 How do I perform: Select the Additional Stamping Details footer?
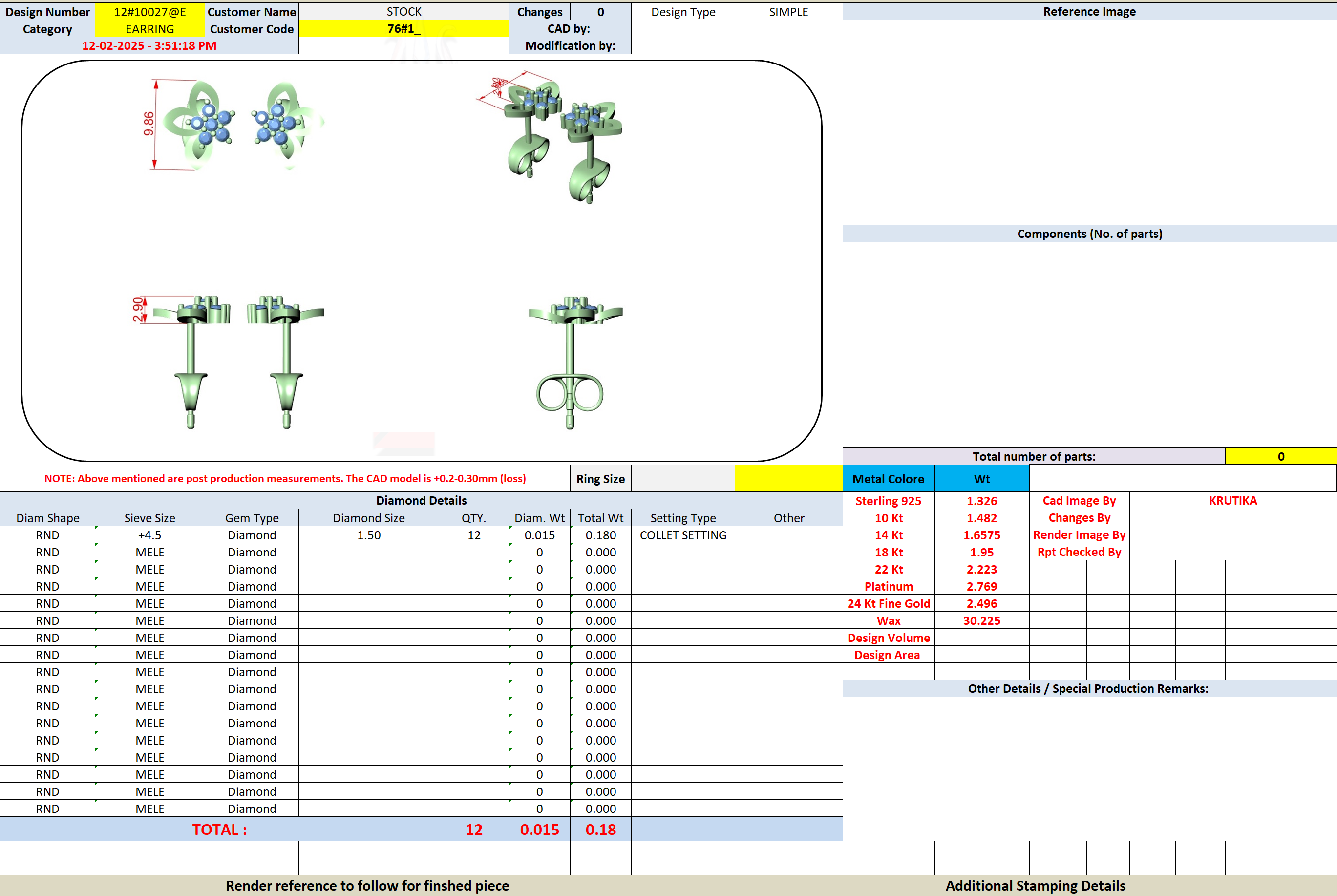click(x=1035, y=886)
